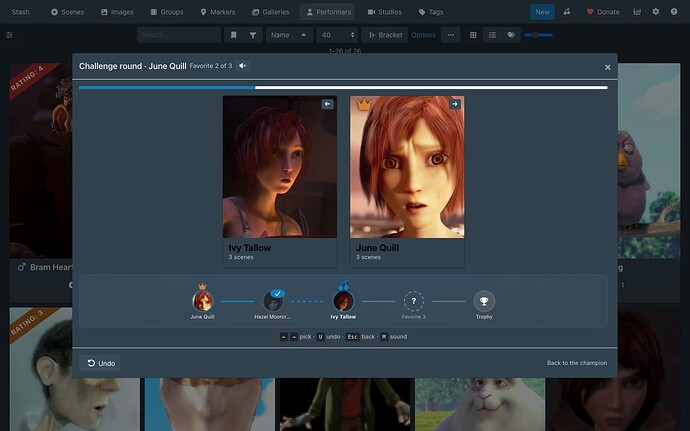Open the purple bird performer thumbnail
This screenshot has width=690, height=431.
tap(649, 161)
